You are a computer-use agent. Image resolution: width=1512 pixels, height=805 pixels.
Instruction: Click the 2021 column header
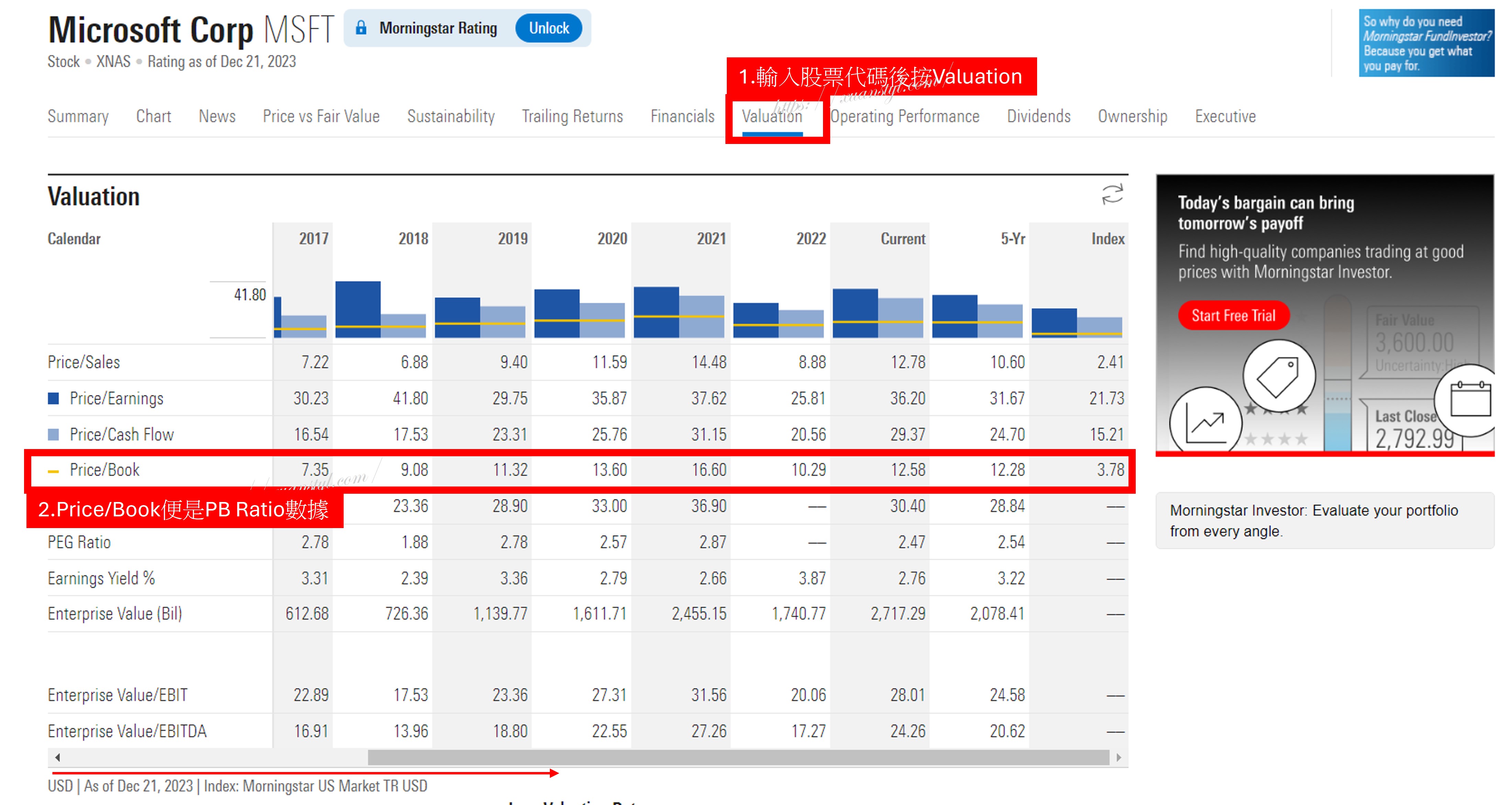(711, 239)
